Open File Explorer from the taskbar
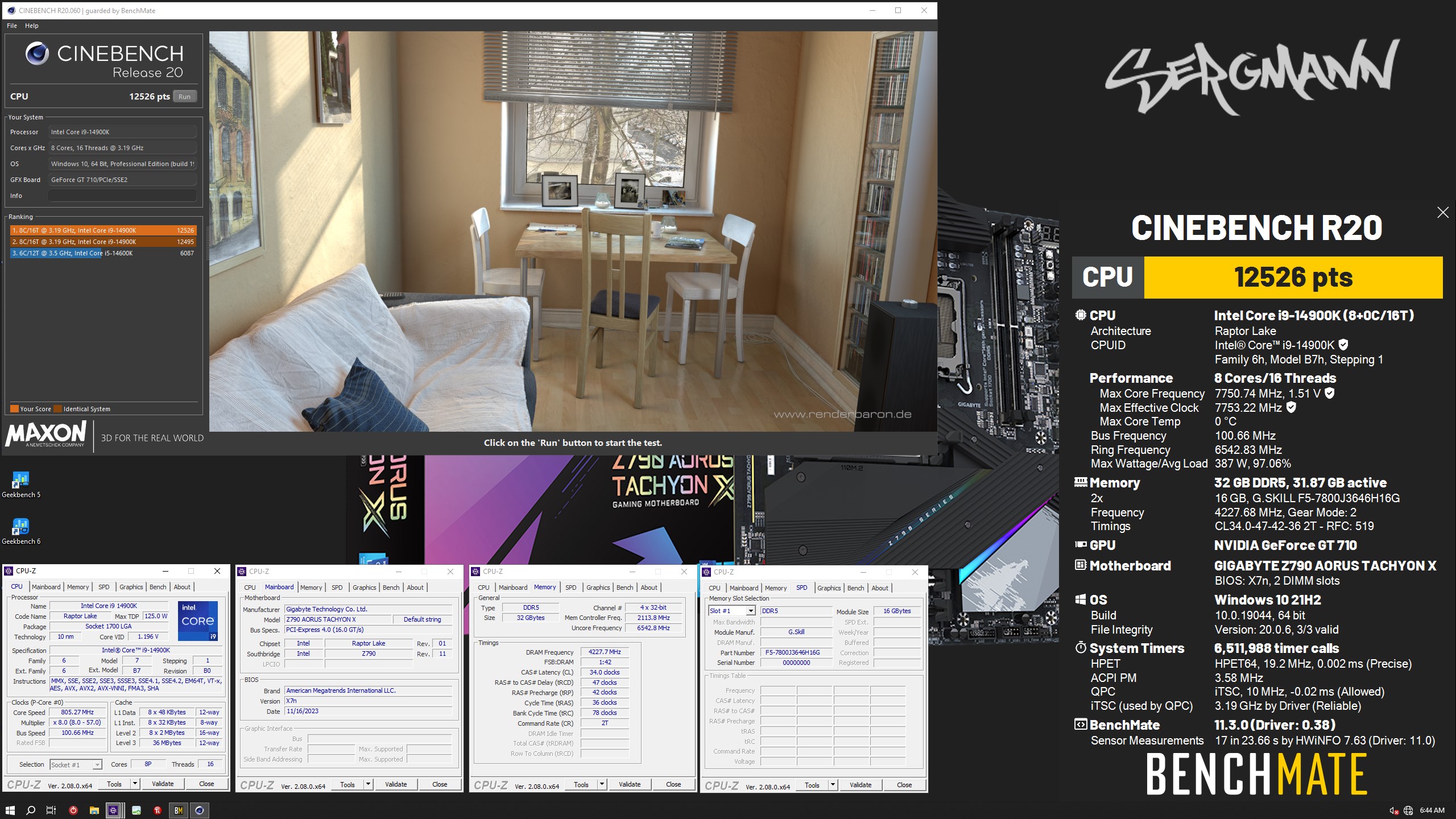The height and width of the screenshot is (819, 1456). 94,810
